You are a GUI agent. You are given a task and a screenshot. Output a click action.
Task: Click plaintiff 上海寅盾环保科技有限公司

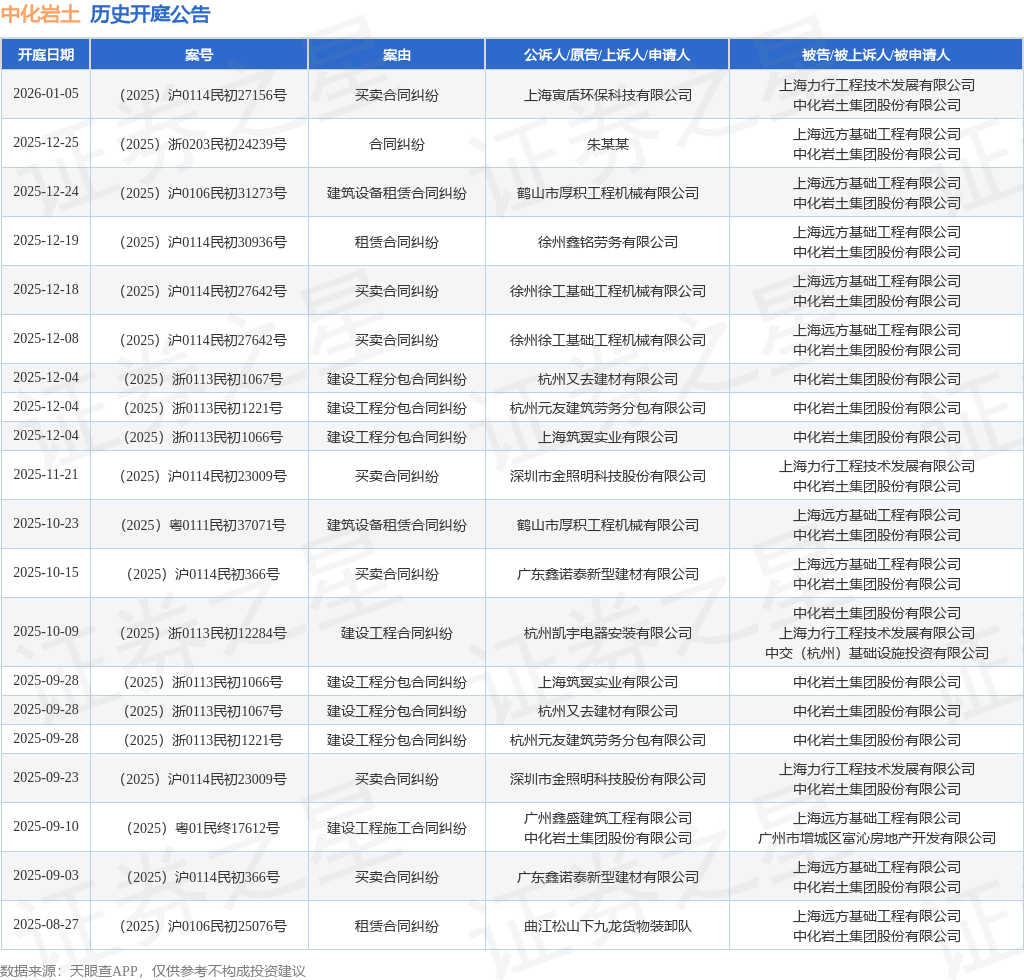coord(607,95)
